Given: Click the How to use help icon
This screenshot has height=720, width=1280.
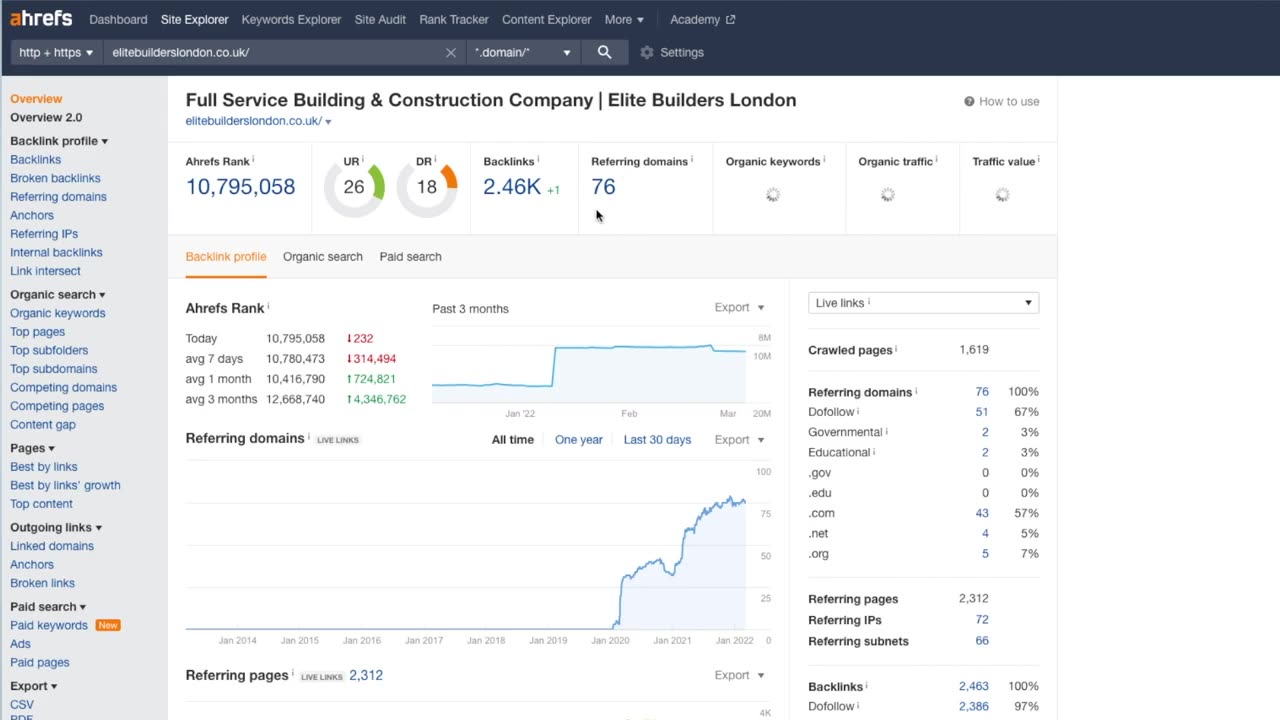Looking at the screenshot, I should 969,101.
